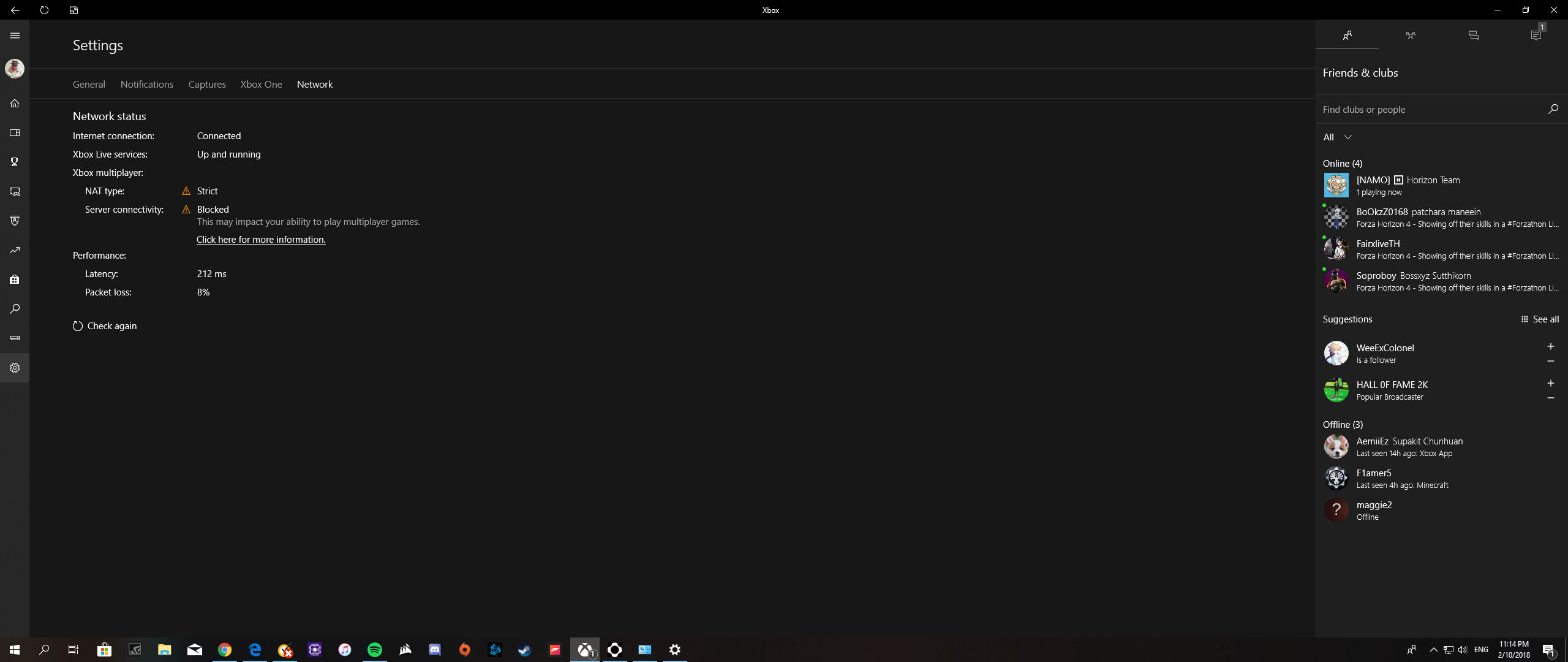Remove WeeExColonel suggestion minus button
The image size is (1568, 662).
click(x=1551, y=361)
